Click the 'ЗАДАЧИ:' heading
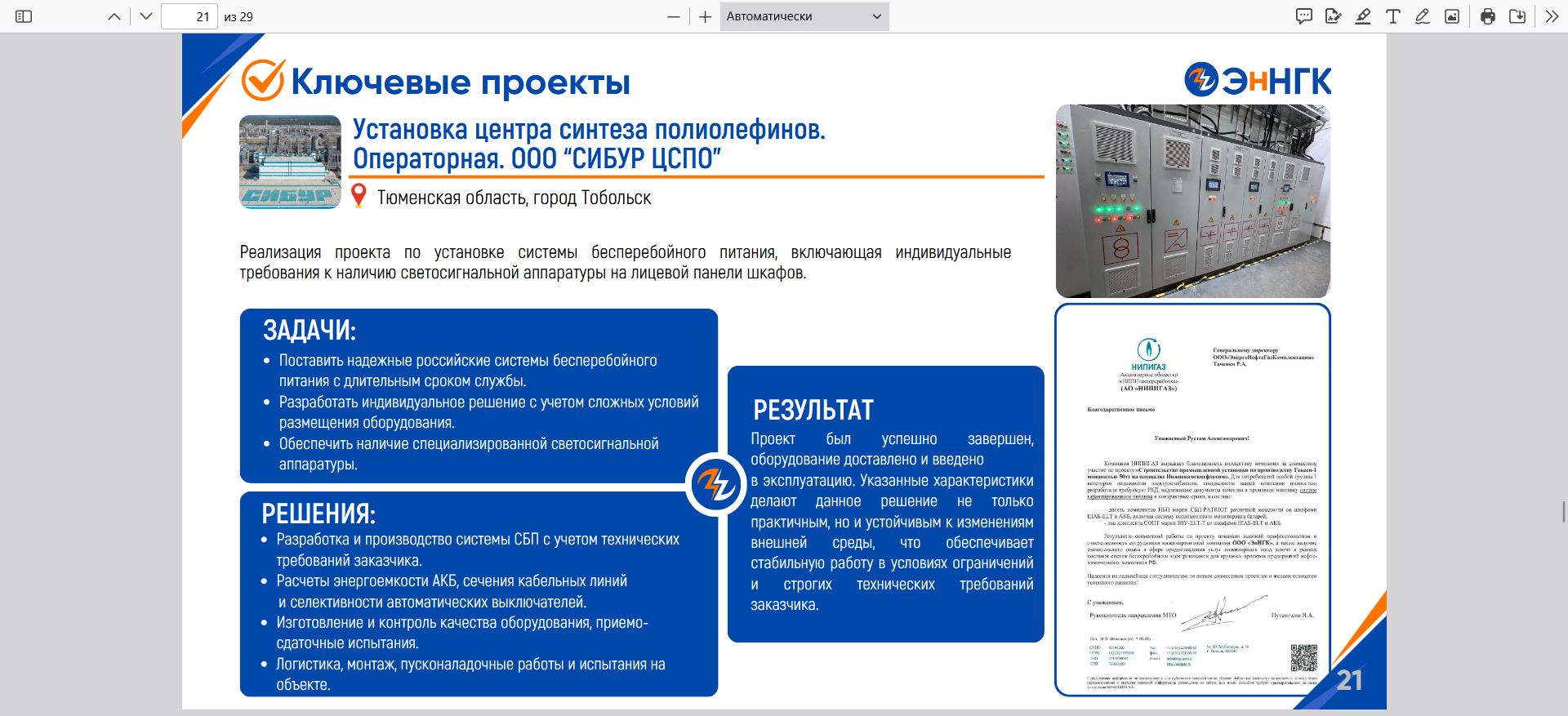 coord(310,331)
